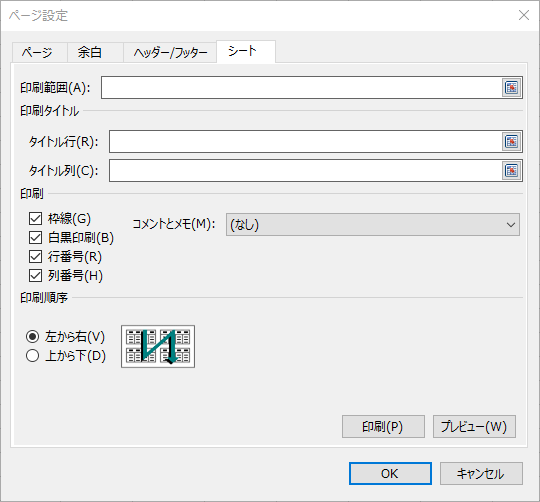Confirm with the OK button
Image resolution: width=540 pixels, height=502 pixels.
point(390,473)
